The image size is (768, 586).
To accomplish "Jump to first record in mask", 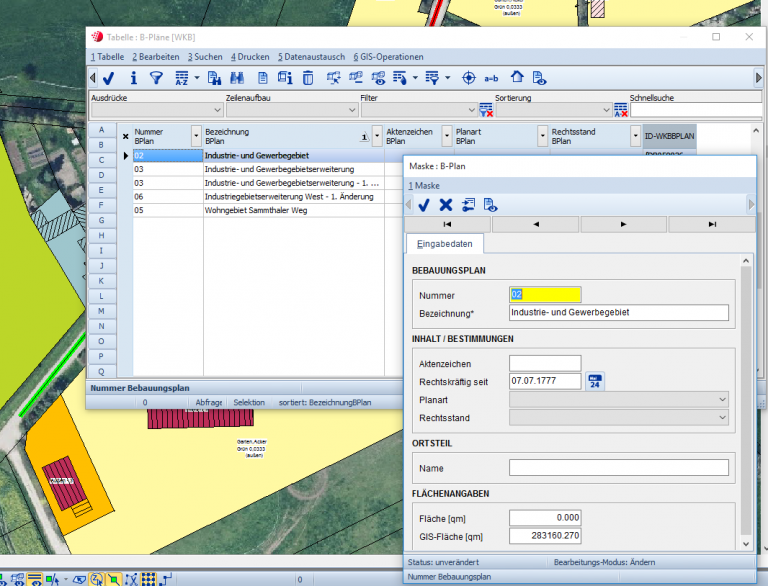I will [x=447, y=224].
